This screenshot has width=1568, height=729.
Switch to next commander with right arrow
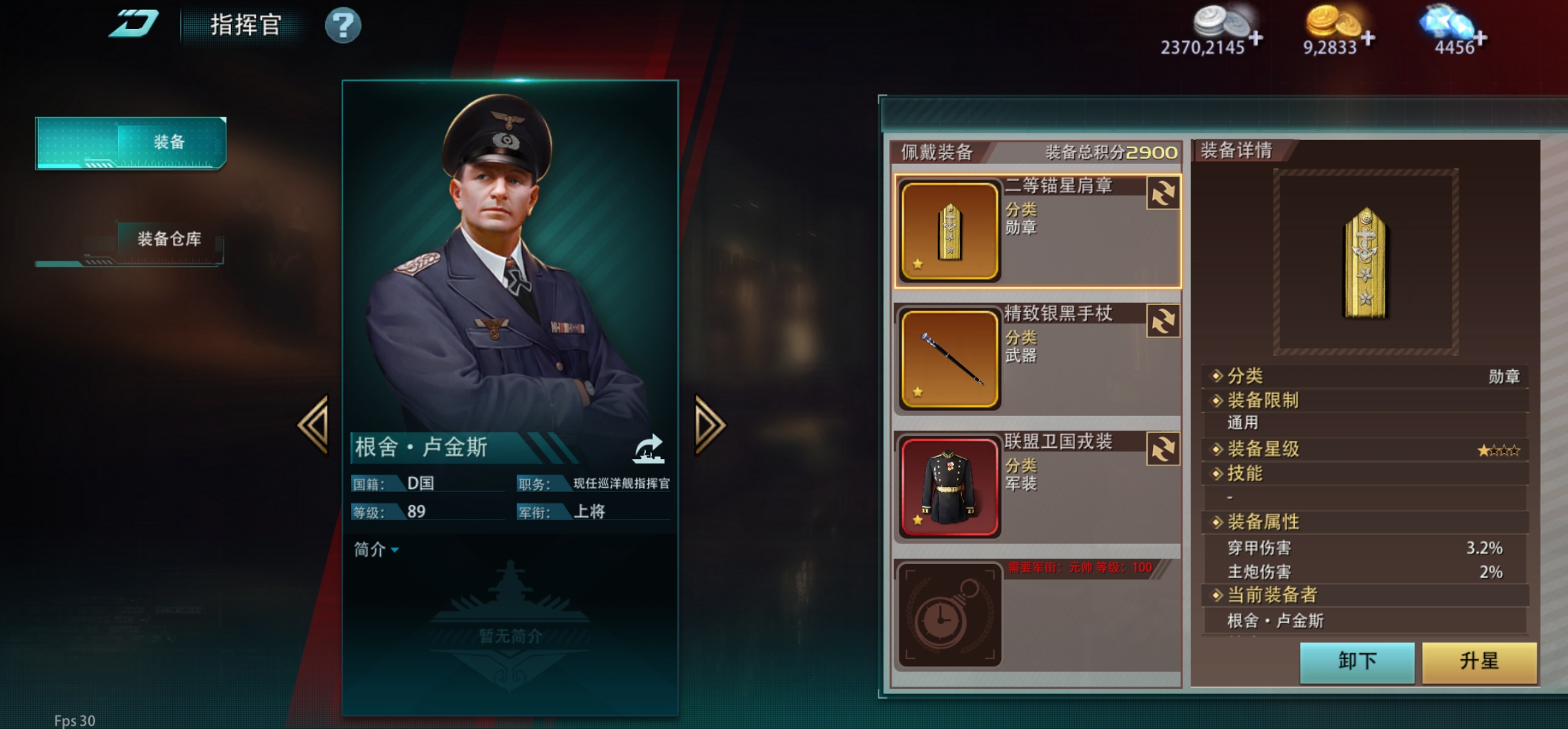pos(711,425)
